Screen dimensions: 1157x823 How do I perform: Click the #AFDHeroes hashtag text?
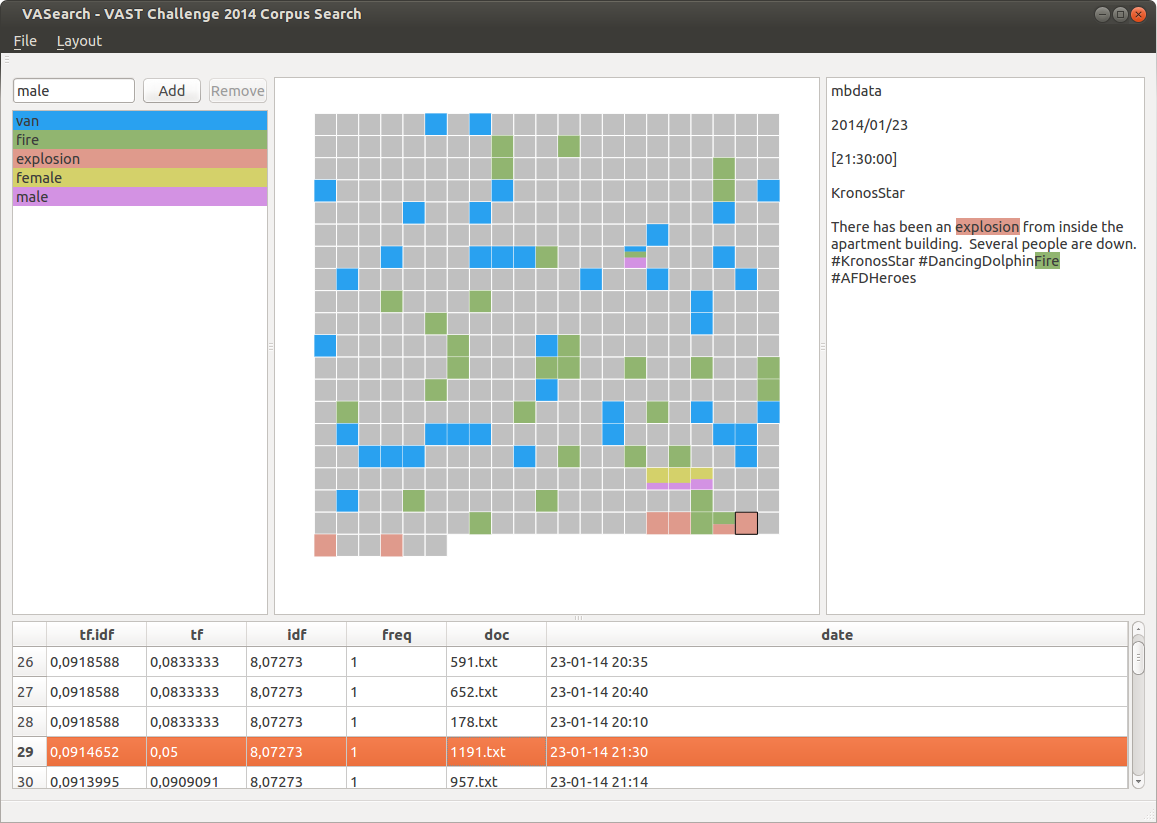point(874,278)
